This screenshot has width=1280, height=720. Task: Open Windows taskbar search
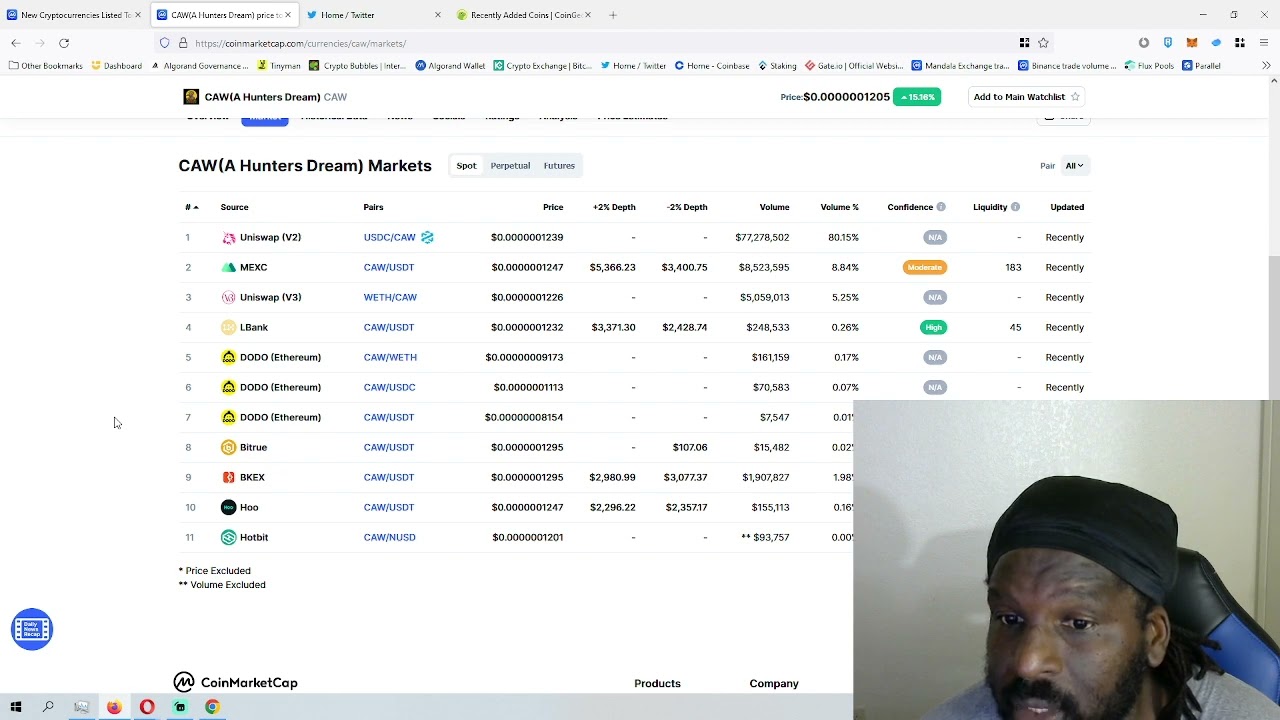[x=48, y=707]
